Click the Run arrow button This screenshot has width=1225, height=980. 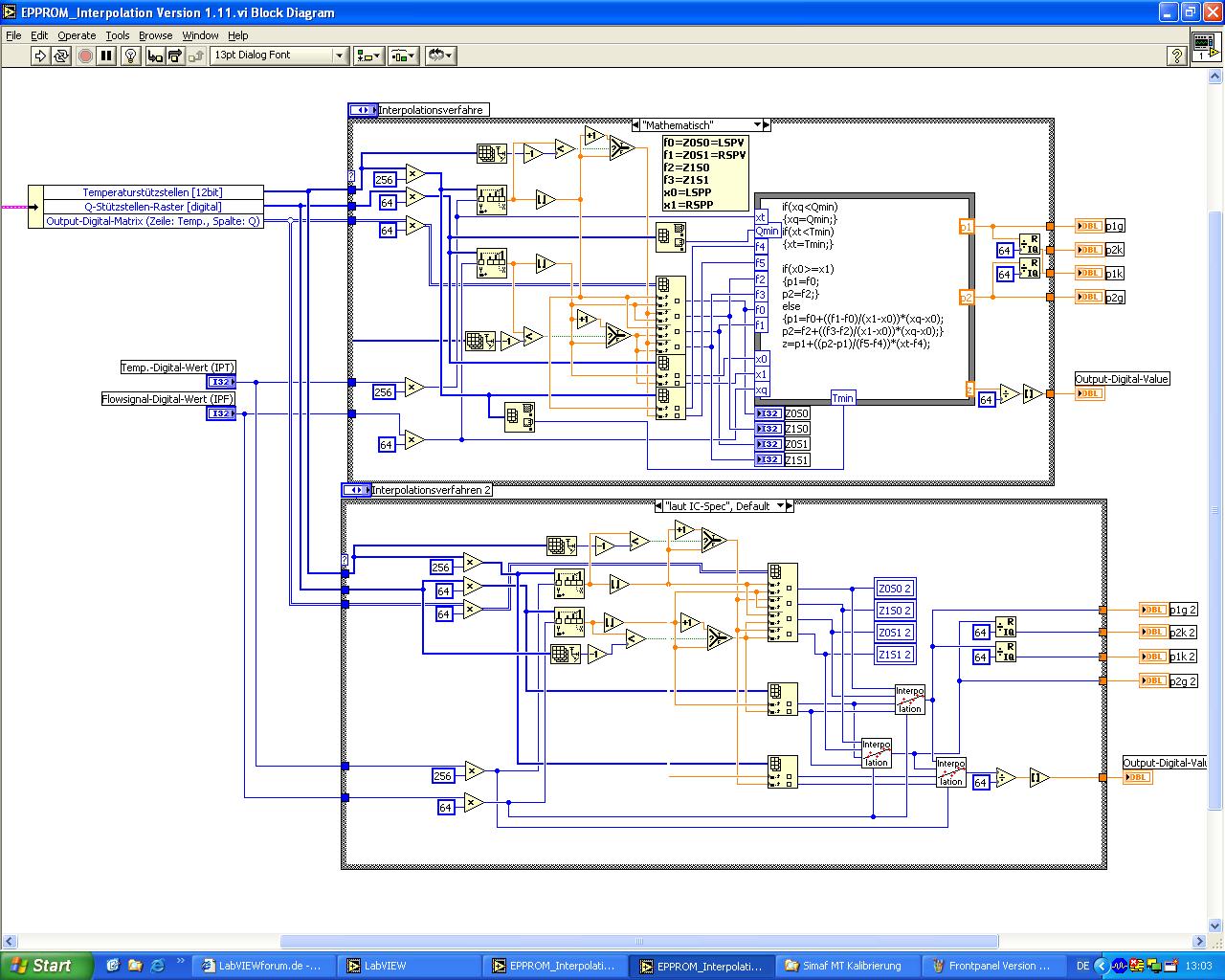[40, 56]
